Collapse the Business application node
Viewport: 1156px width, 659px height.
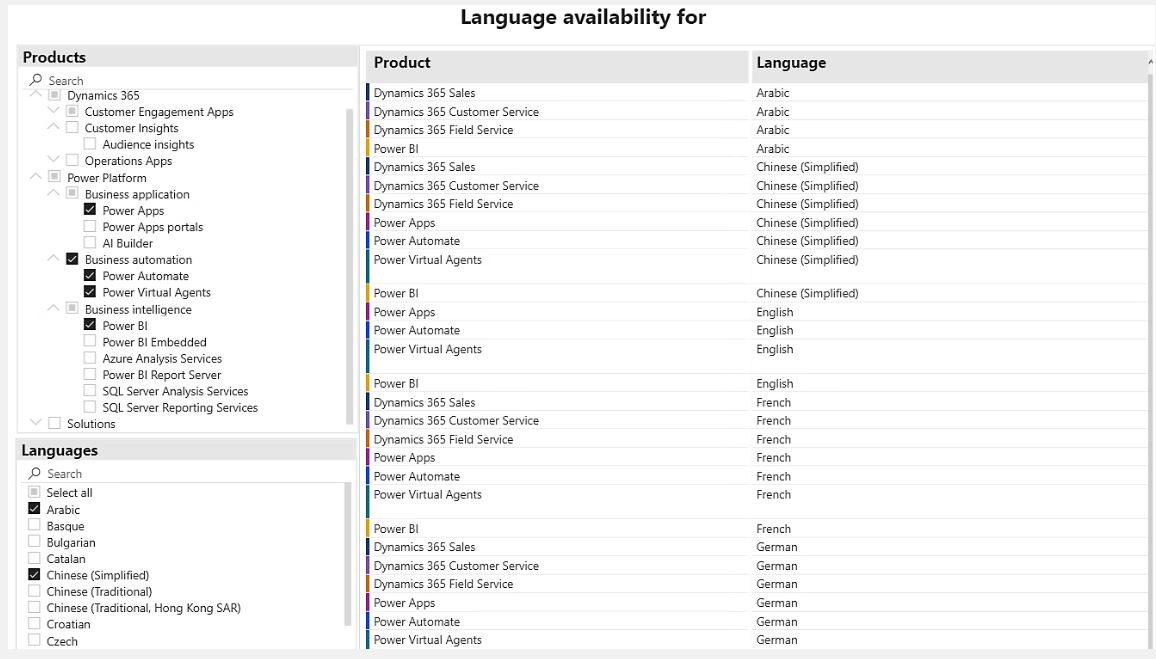(53, 192)
